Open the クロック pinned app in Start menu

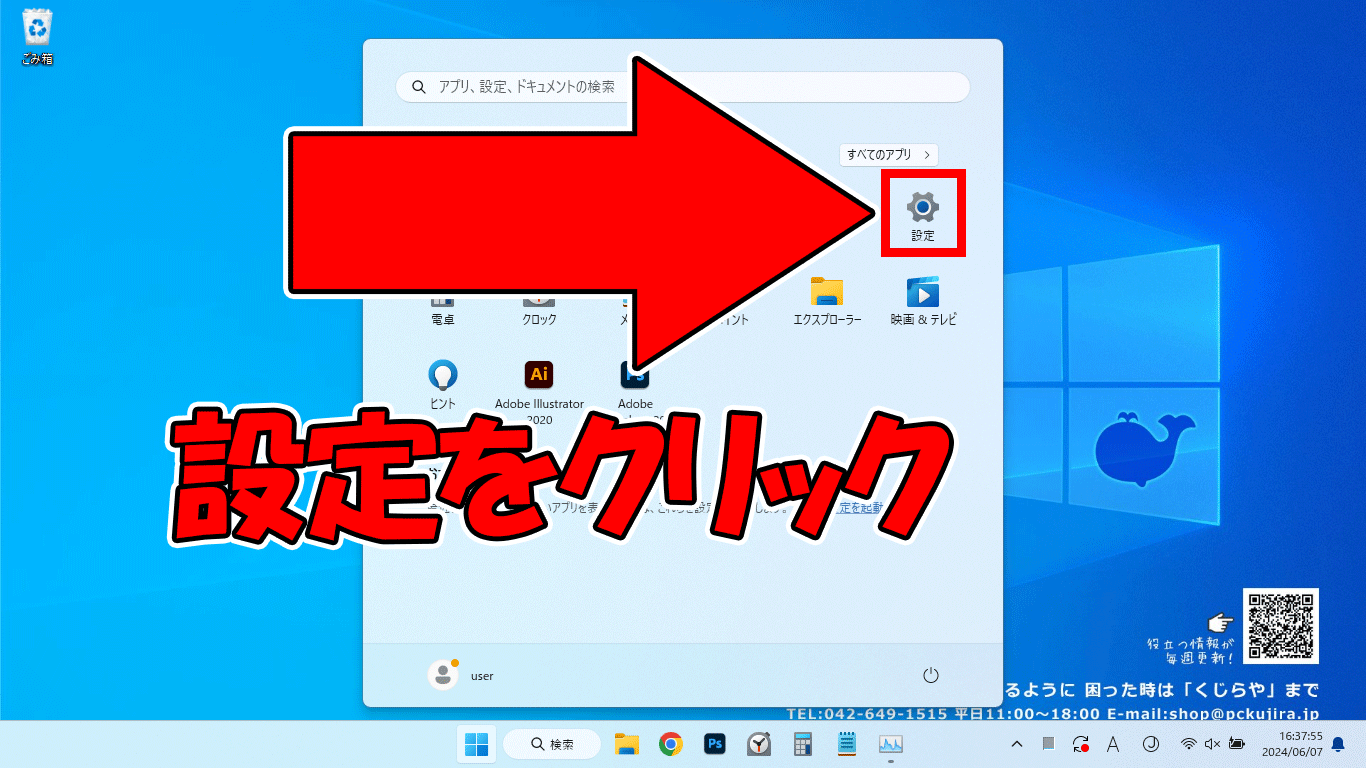click(x=539, y=309)
